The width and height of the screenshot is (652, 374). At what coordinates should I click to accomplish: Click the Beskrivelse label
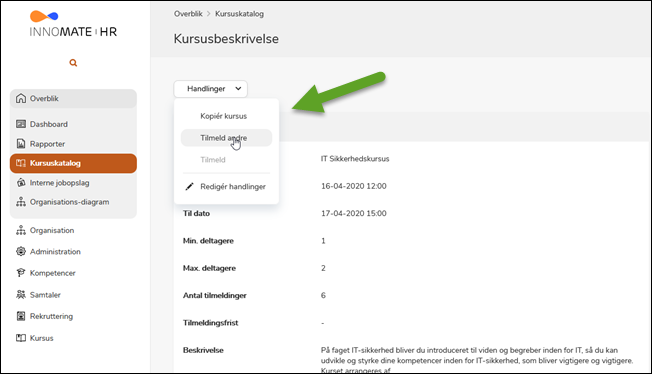(203, 350)
